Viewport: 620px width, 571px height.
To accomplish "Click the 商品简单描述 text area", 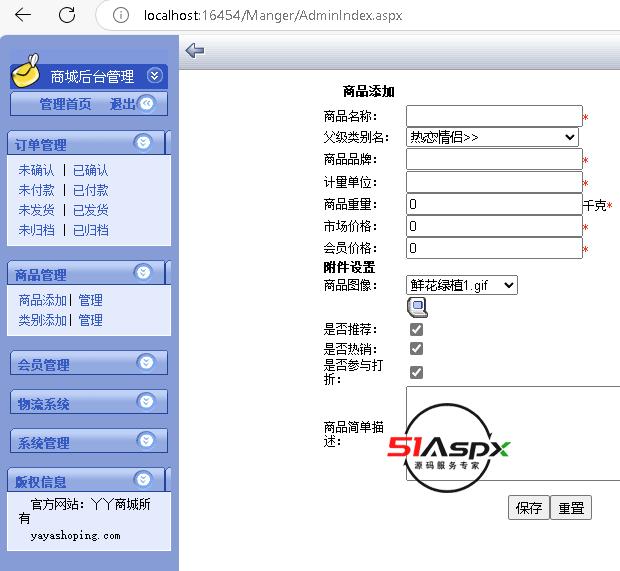I will click(x=513, y=433).
